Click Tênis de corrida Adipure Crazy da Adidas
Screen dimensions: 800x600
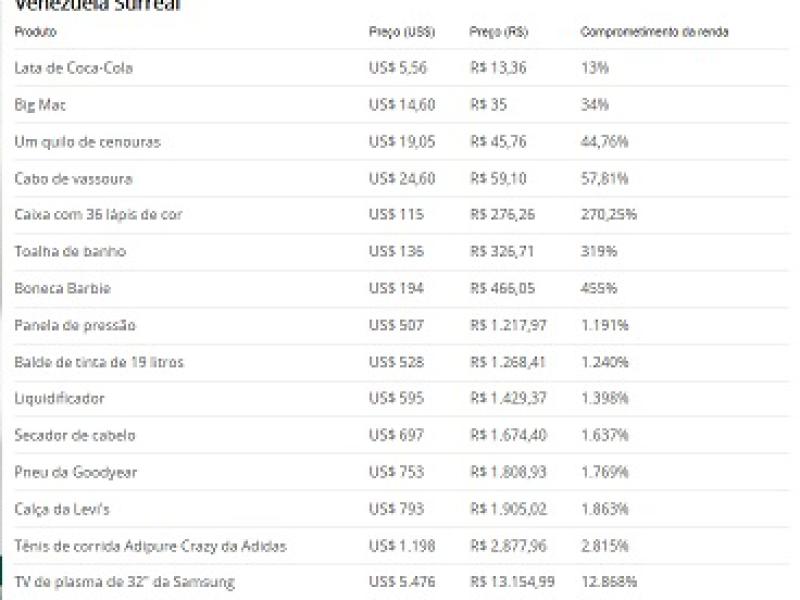150,546
